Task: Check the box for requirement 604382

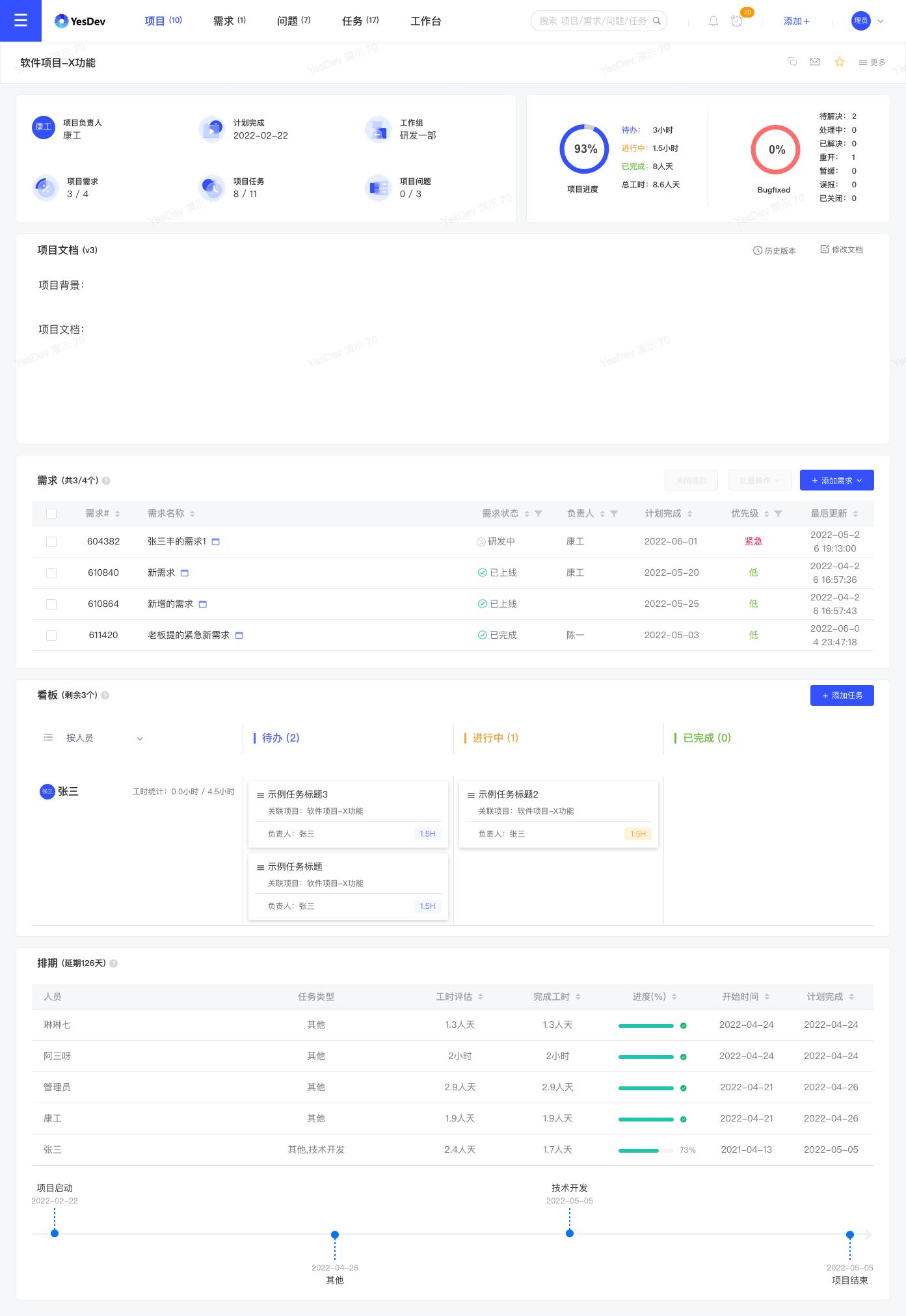Action: [51, 542]
